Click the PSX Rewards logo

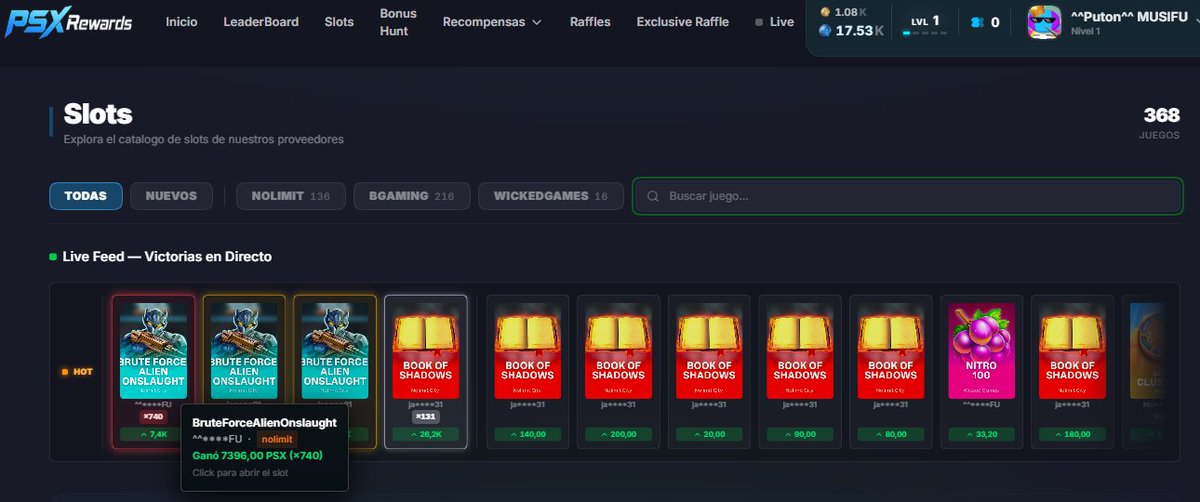point(68,22)
